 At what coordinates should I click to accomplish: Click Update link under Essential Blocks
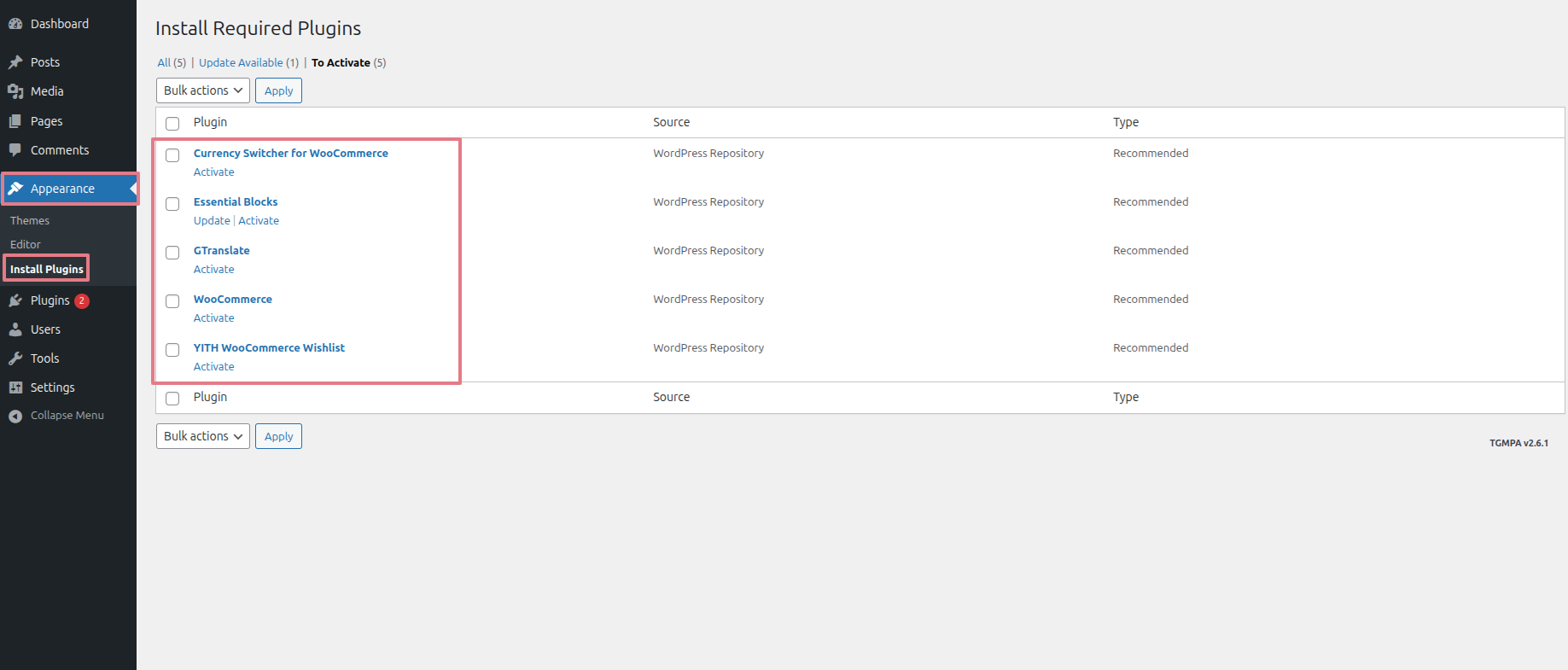click(x=212, y=221)
